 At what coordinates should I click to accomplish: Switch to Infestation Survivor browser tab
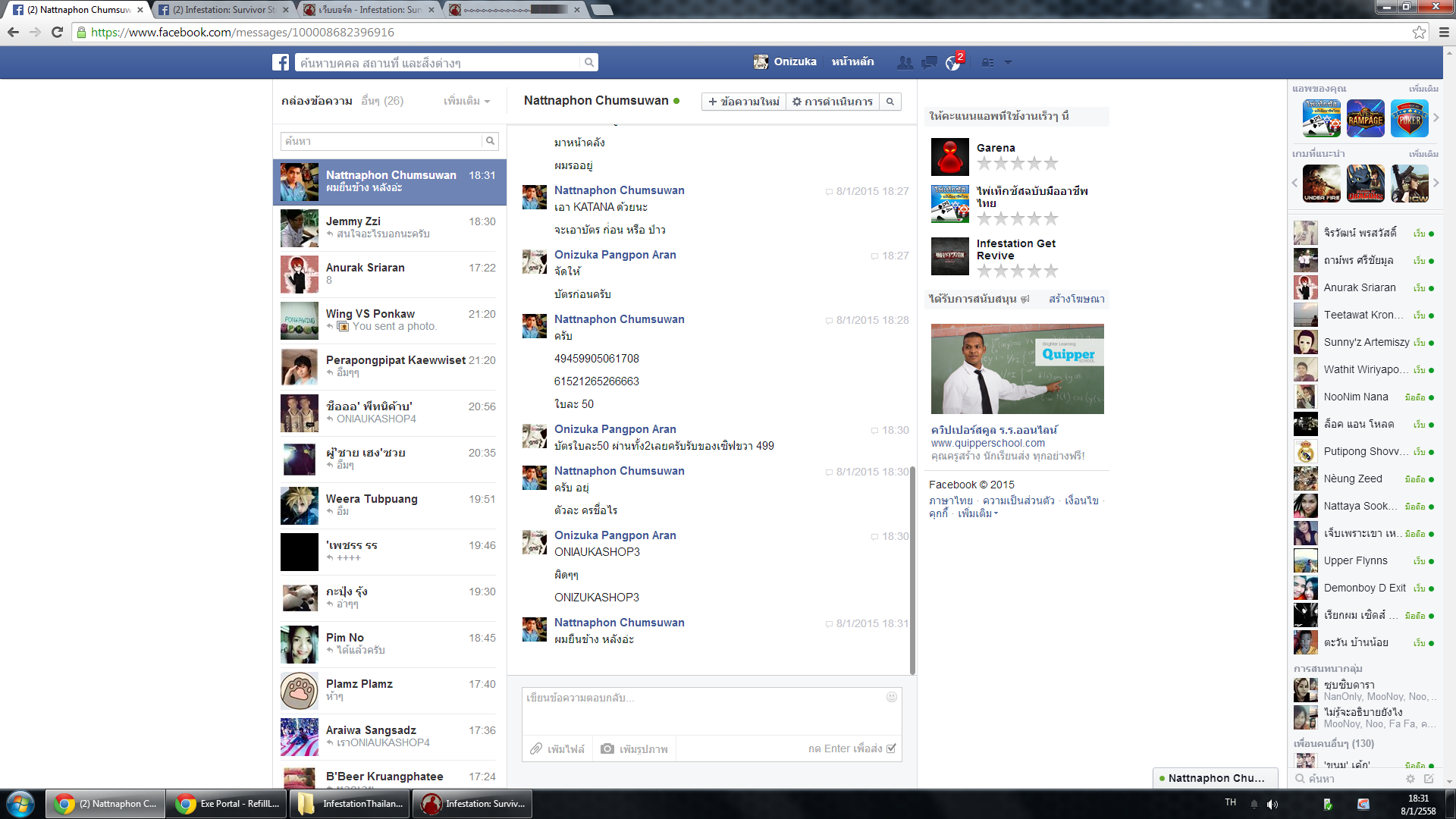pos(224,10)
